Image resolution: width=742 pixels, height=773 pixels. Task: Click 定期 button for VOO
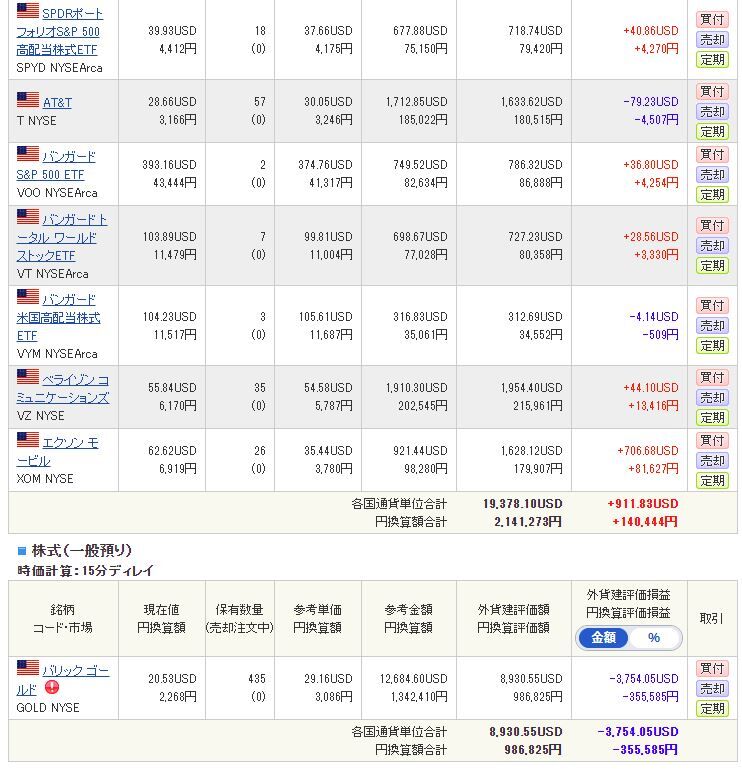point(712,195)
